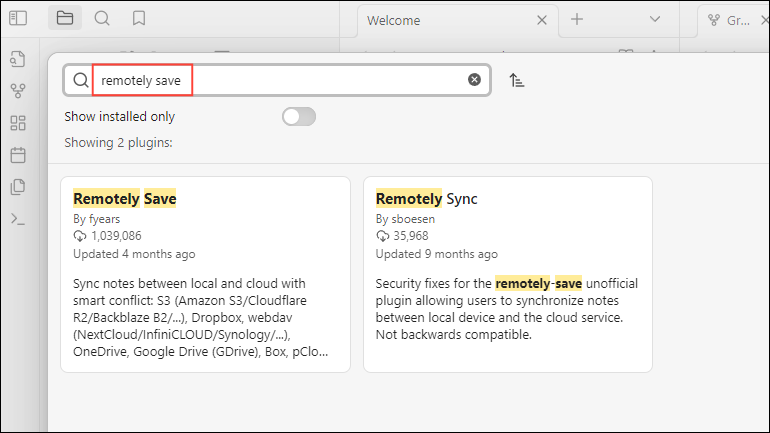Open the bookmarks icon

(x=139, y=19)
